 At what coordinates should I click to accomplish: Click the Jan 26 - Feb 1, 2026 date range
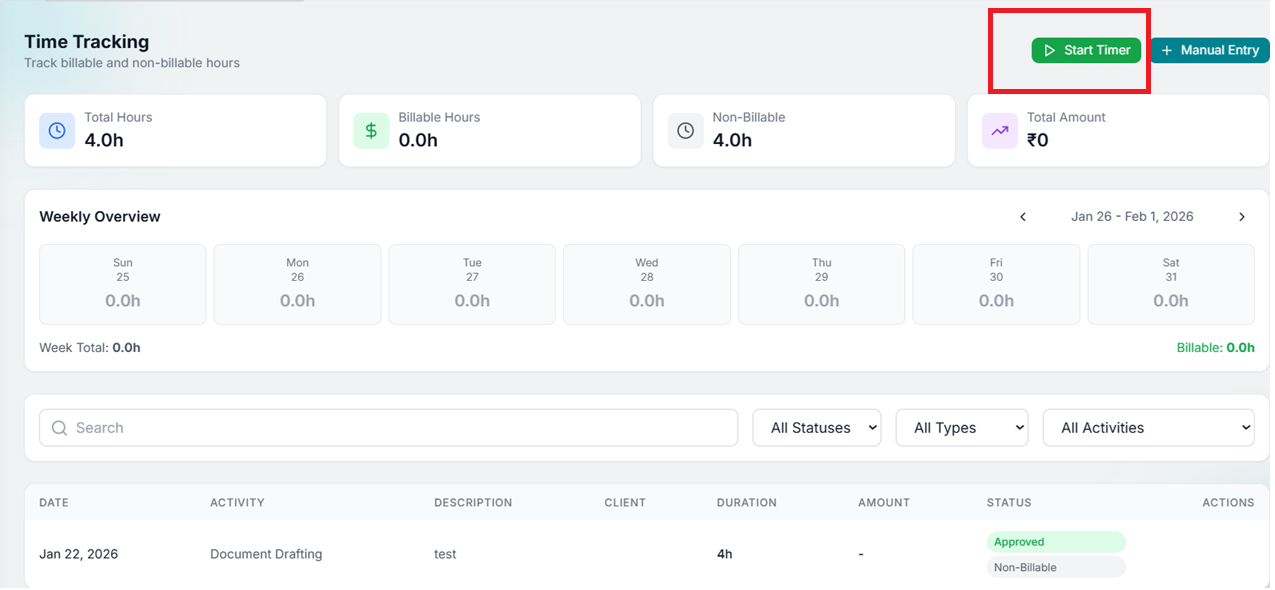pyautogui.click(x=1132, y=217)
